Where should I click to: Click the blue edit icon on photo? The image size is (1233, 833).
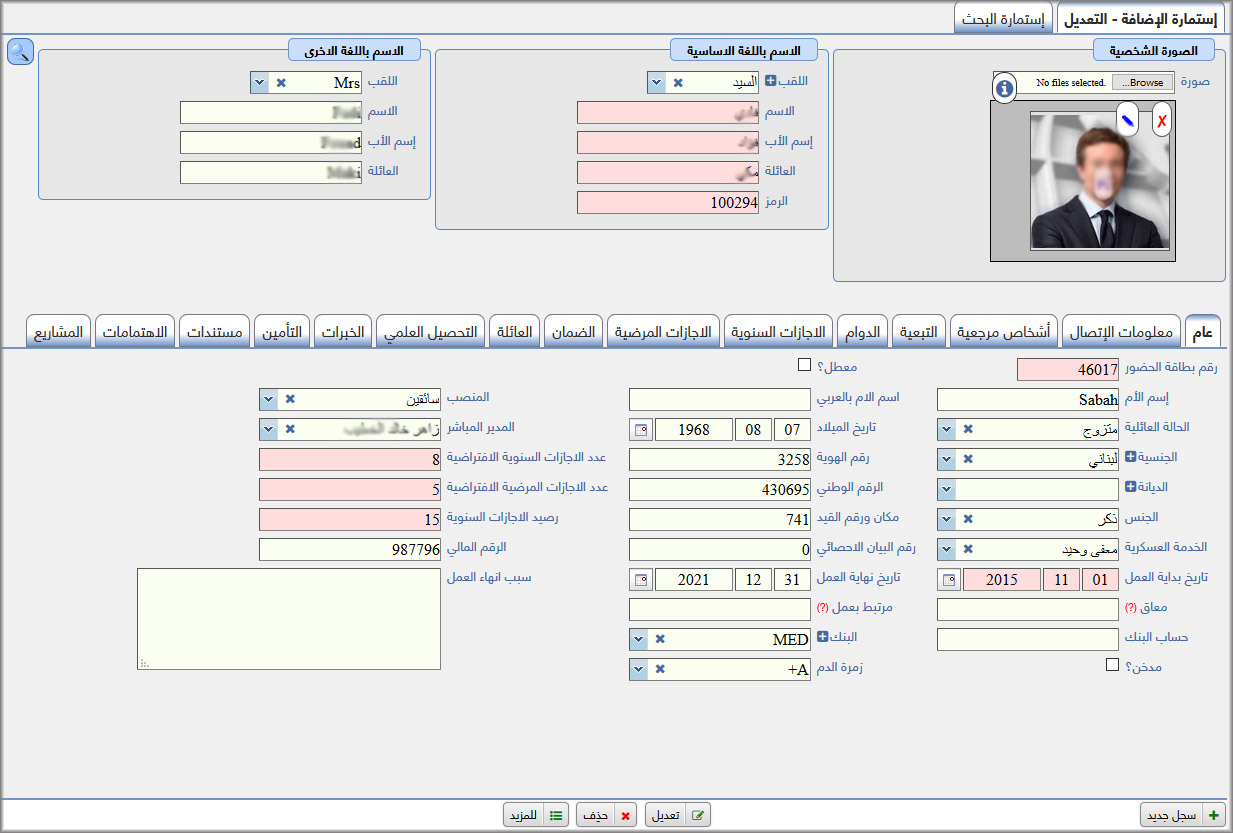coord(1127,120)
